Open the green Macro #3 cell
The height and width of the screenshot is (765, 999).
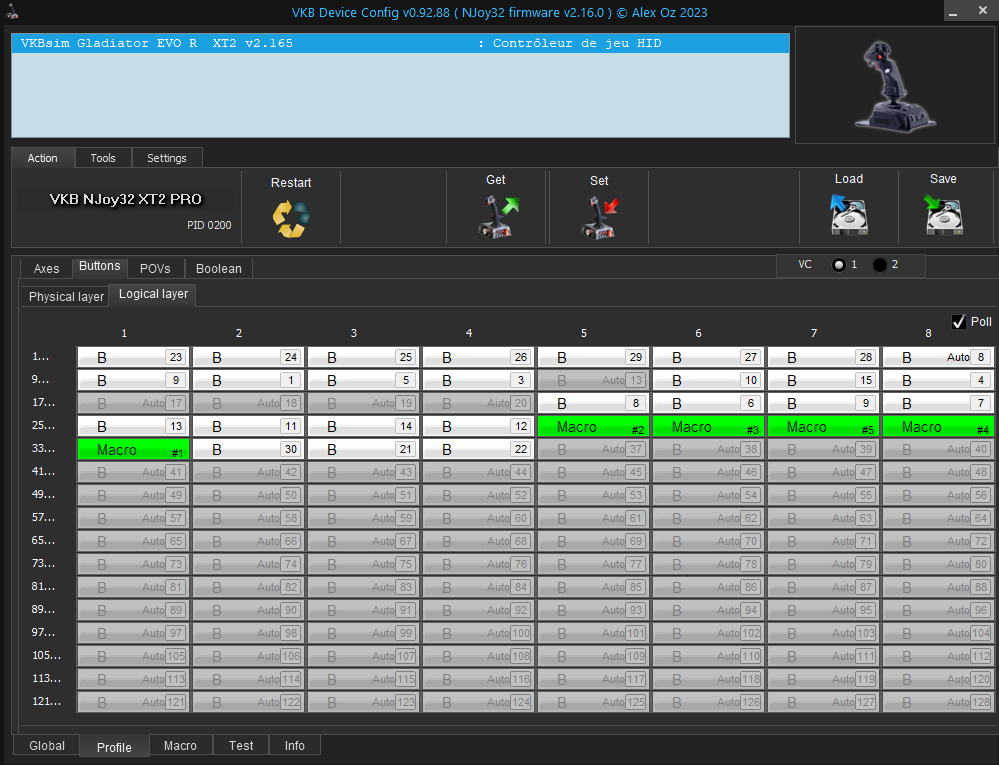click(x=708, y=427)
